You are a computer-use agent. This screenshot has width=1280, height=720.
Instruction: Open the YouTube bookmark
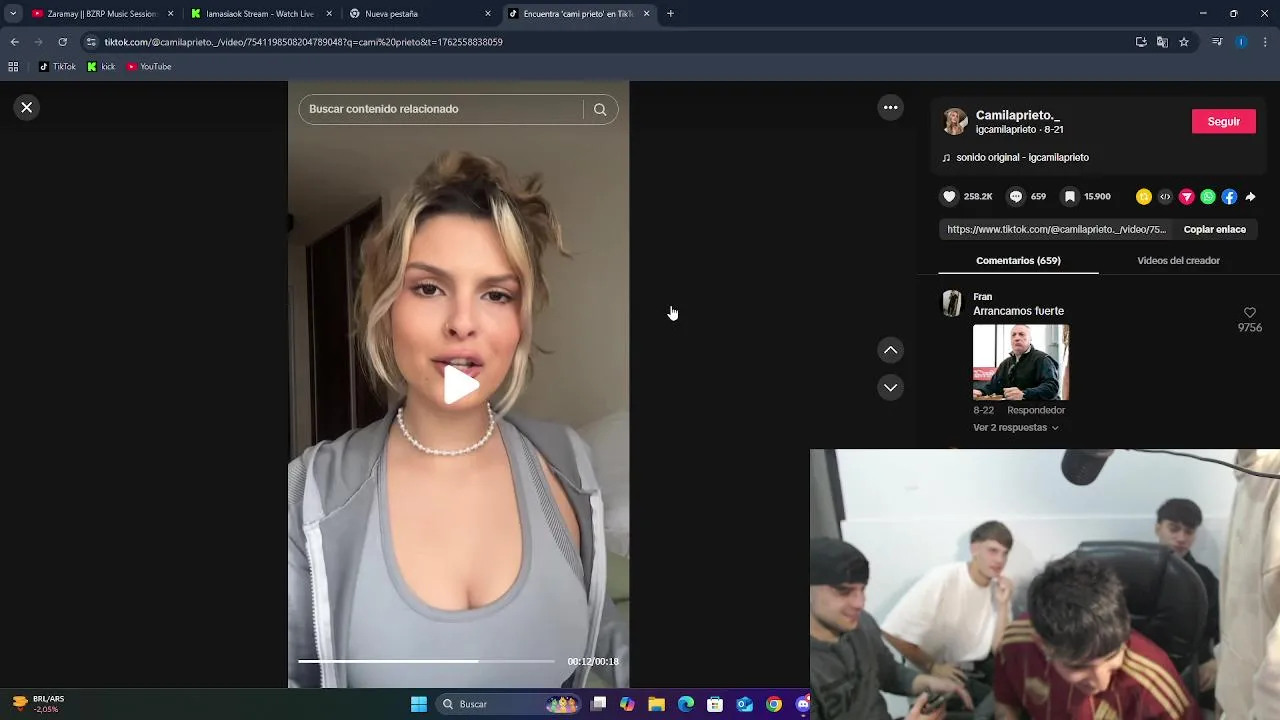(149, 67)
